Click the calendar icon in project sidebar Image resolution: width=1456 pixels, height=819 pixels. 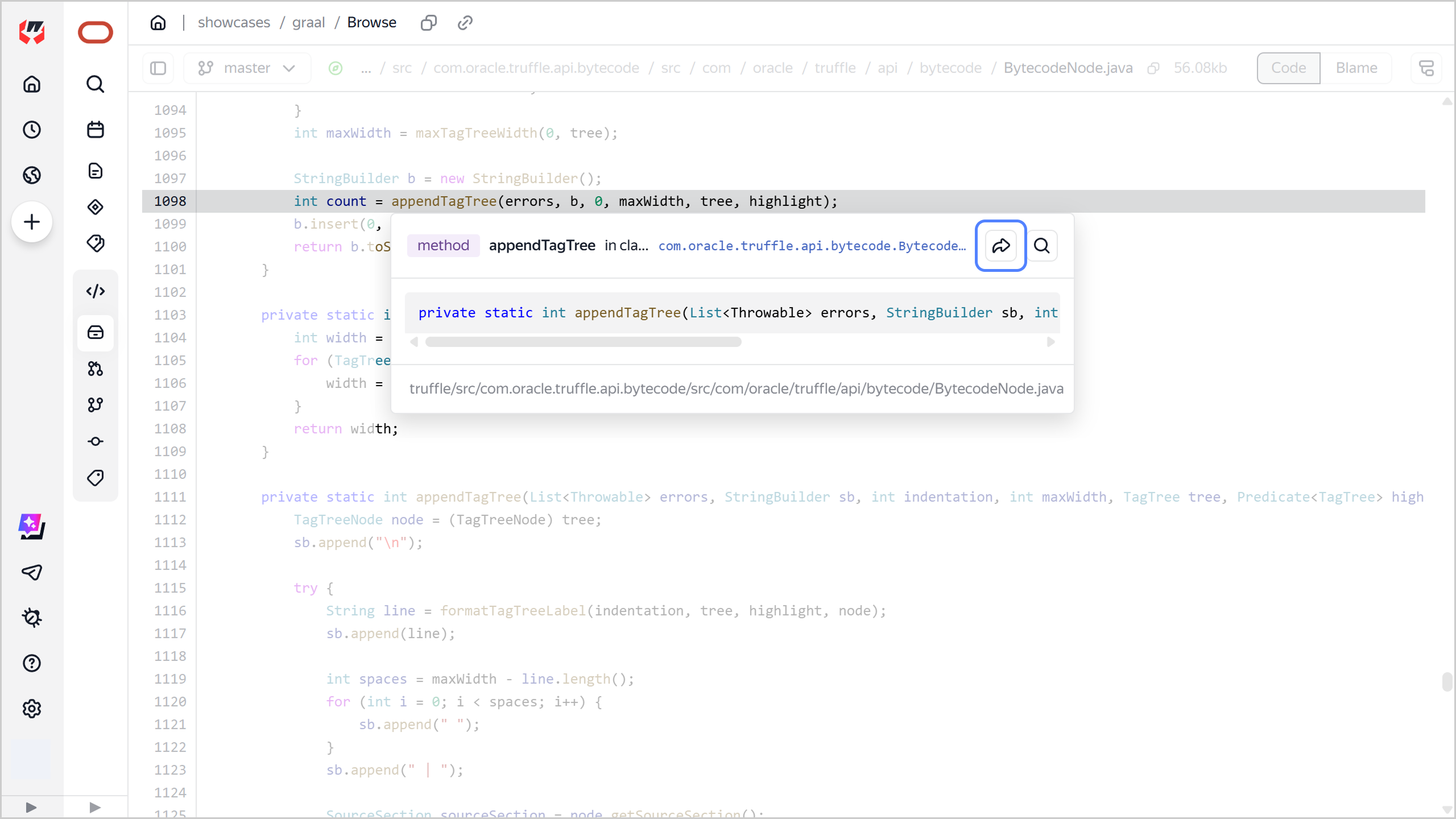pos(95,130)
